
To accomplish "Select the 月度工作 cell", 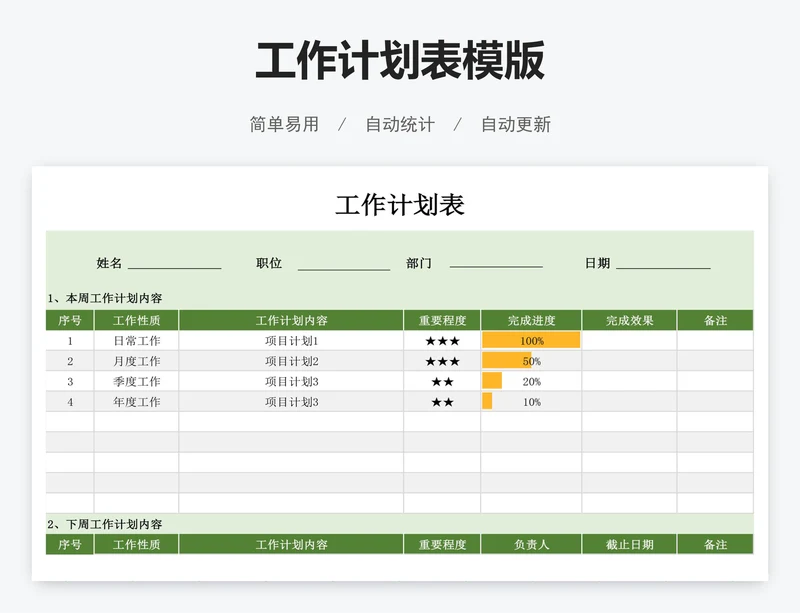I will click(136, 361).
